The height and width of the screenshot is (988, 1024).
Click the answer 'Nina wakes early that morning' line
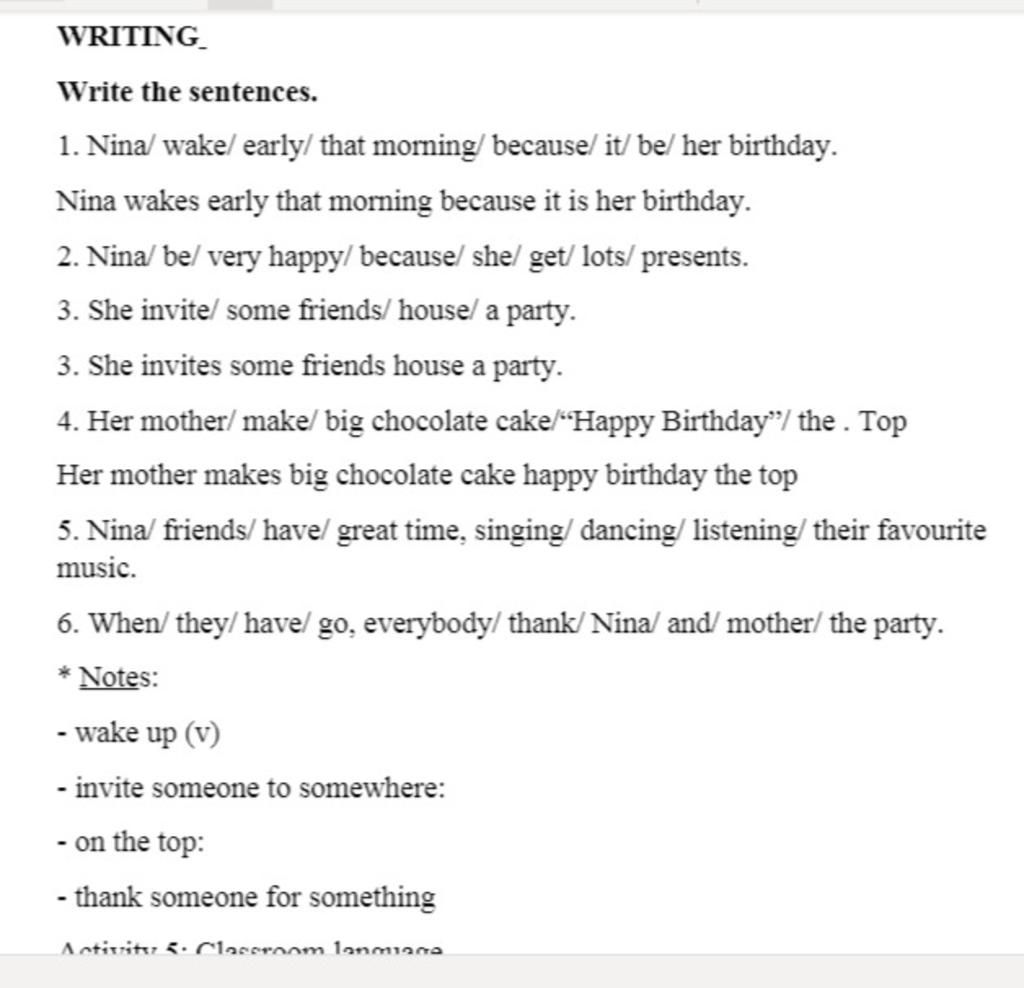404,201
